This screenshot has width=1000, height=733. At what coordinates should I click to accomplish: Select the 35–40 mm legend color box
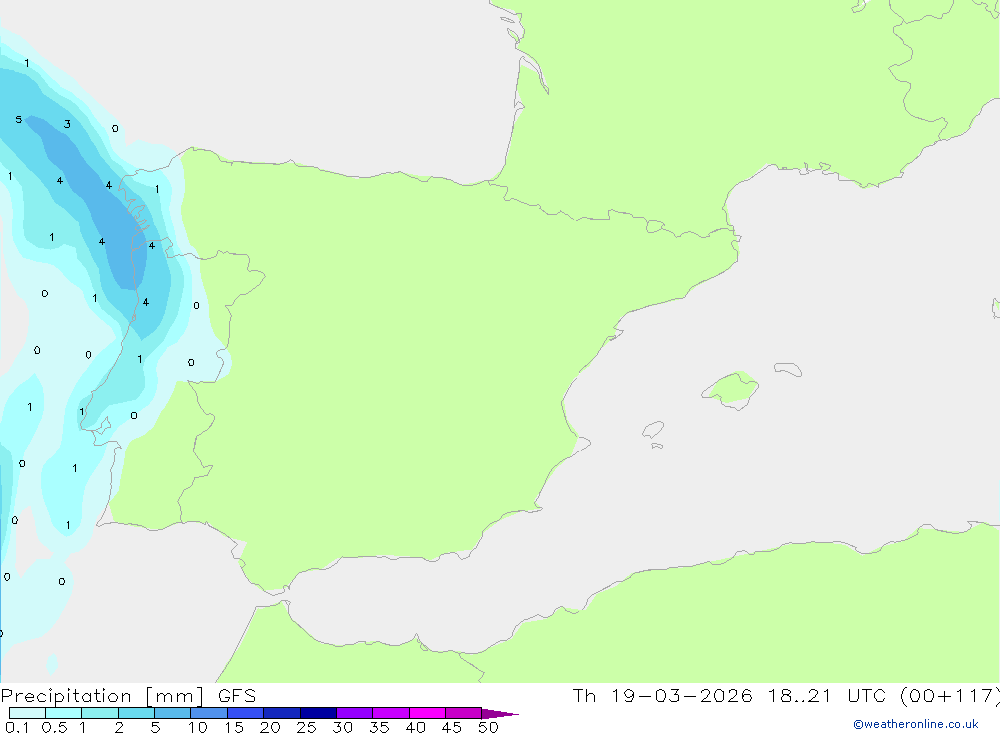pos(391,713)
